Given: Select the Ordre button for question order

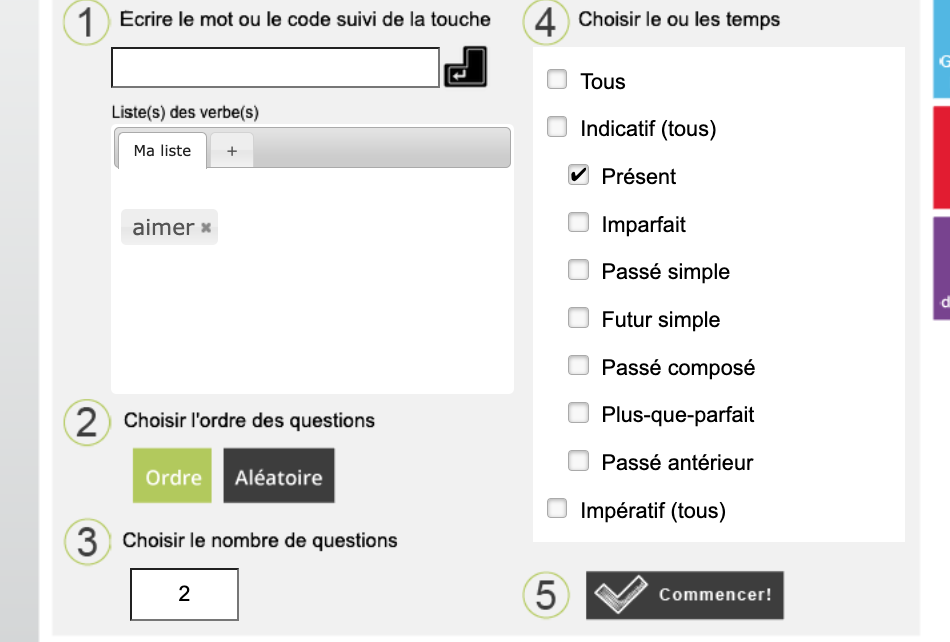Looking at the screenshot, I should tap(173, 477).
